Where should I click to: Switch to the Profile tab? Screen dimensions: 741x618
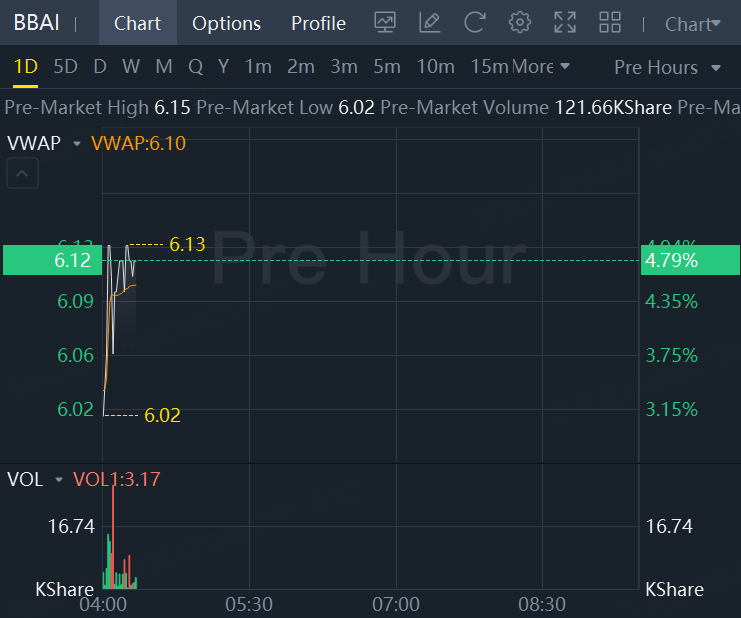[318, 23]
